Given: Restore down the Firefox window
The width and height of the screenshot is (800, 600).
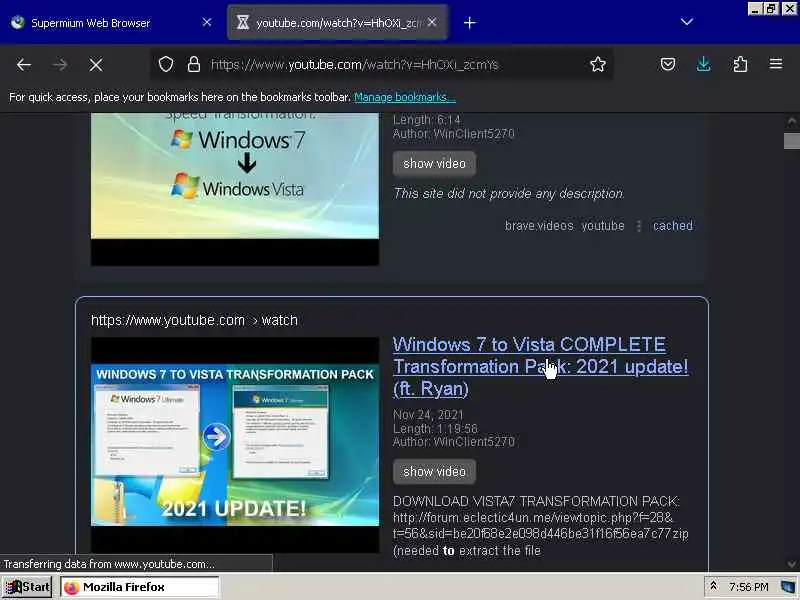Looking at the screenshot, I should (771, 8).
